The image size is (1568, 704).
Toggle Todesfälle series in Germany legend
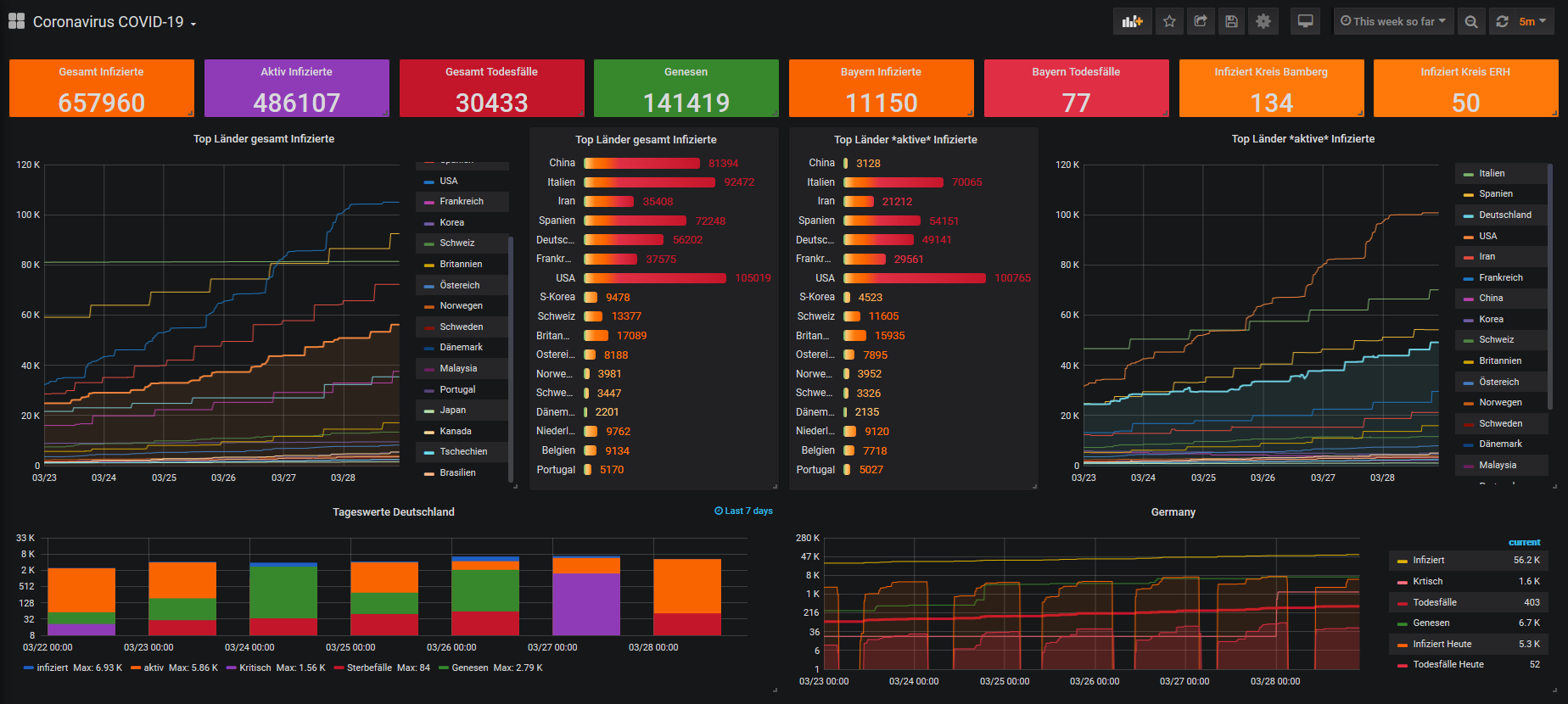coord(1435,602)
